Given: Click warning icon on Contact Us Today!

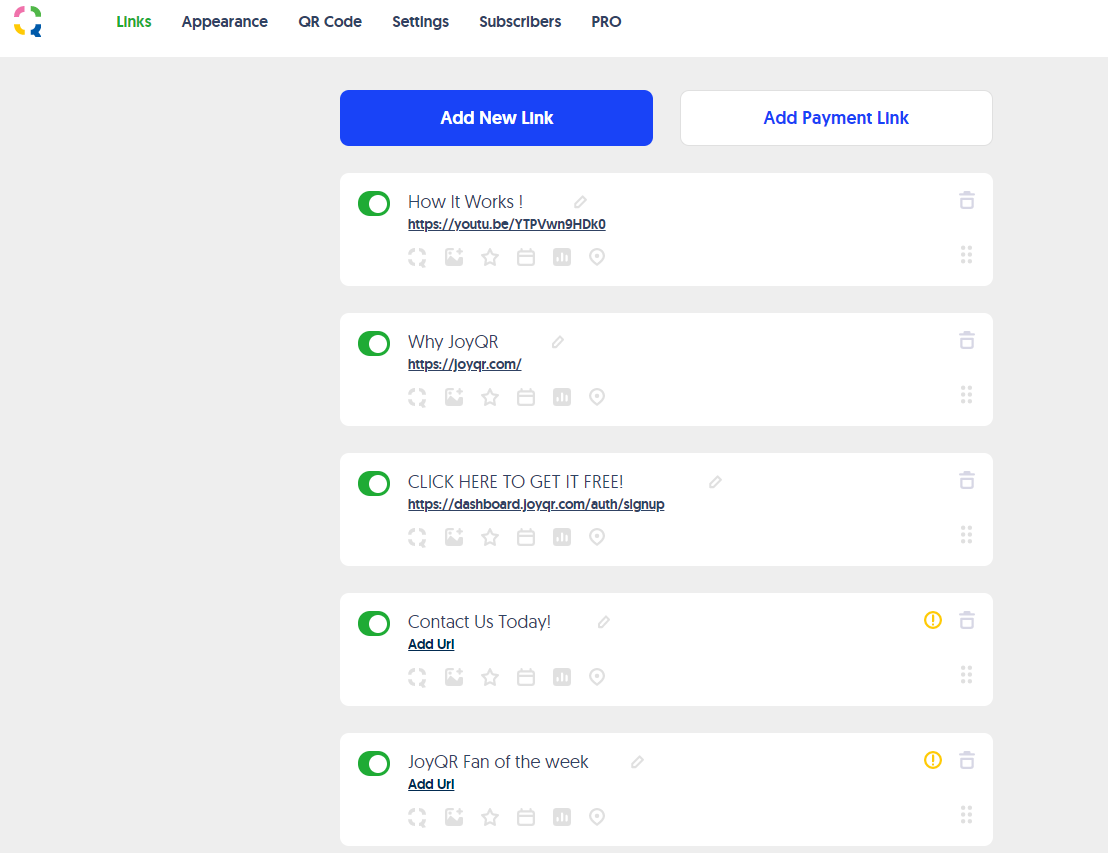Looking at the screenshot, I should 933,620.
